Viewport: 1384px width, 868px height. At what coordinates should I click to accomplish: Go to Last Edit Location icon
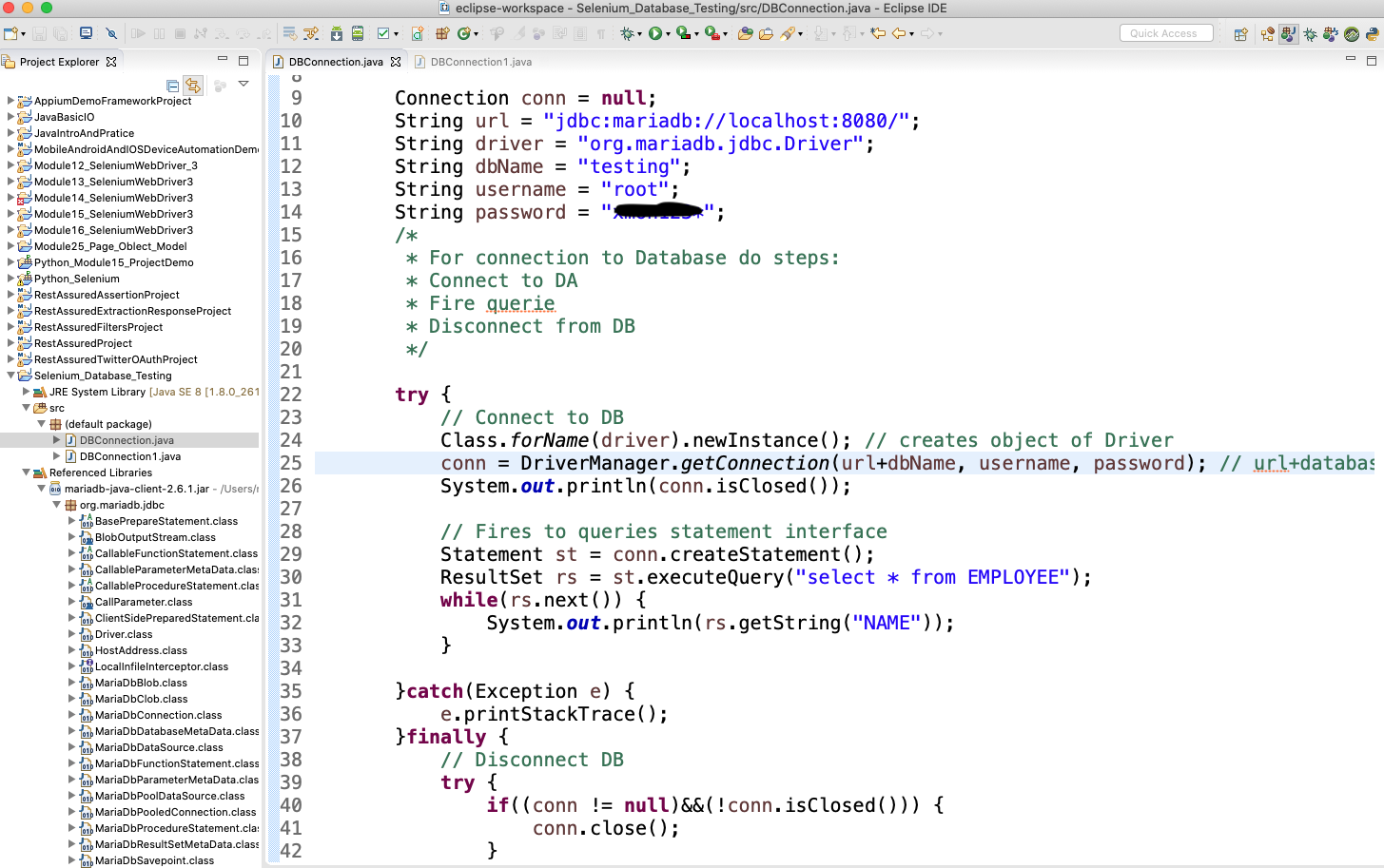pyautogui.click(x=878, y=33)
